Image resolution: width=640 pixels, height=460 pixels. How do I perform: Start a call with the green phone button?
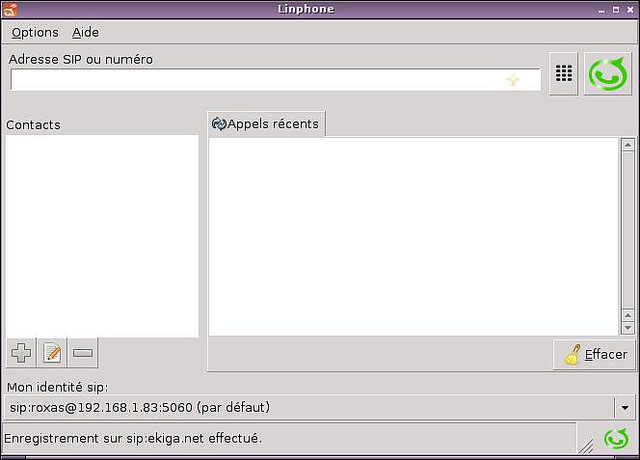607,74
